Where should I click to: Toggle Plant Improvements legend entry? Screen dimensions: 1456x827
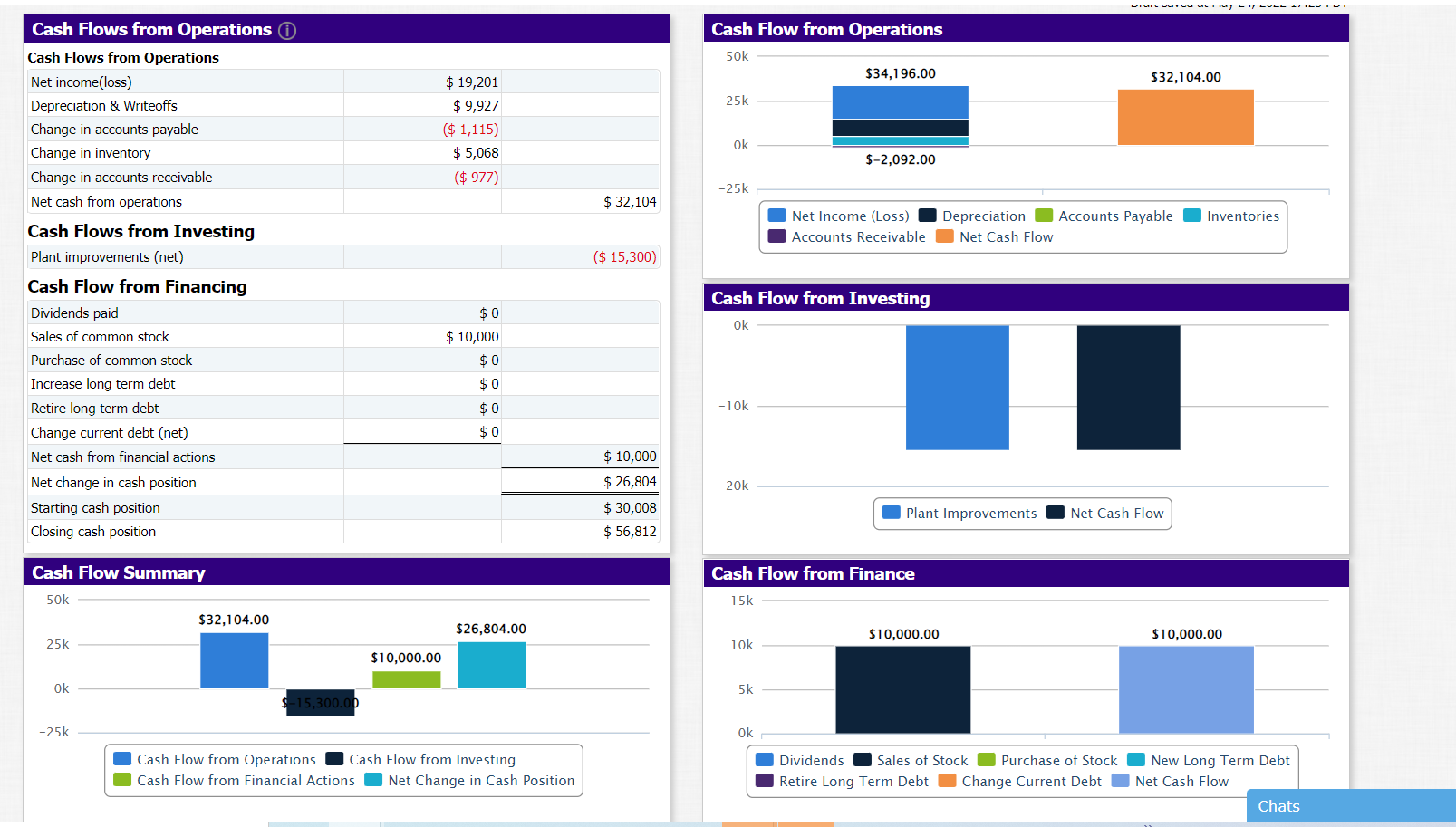[x=959, y=513]
